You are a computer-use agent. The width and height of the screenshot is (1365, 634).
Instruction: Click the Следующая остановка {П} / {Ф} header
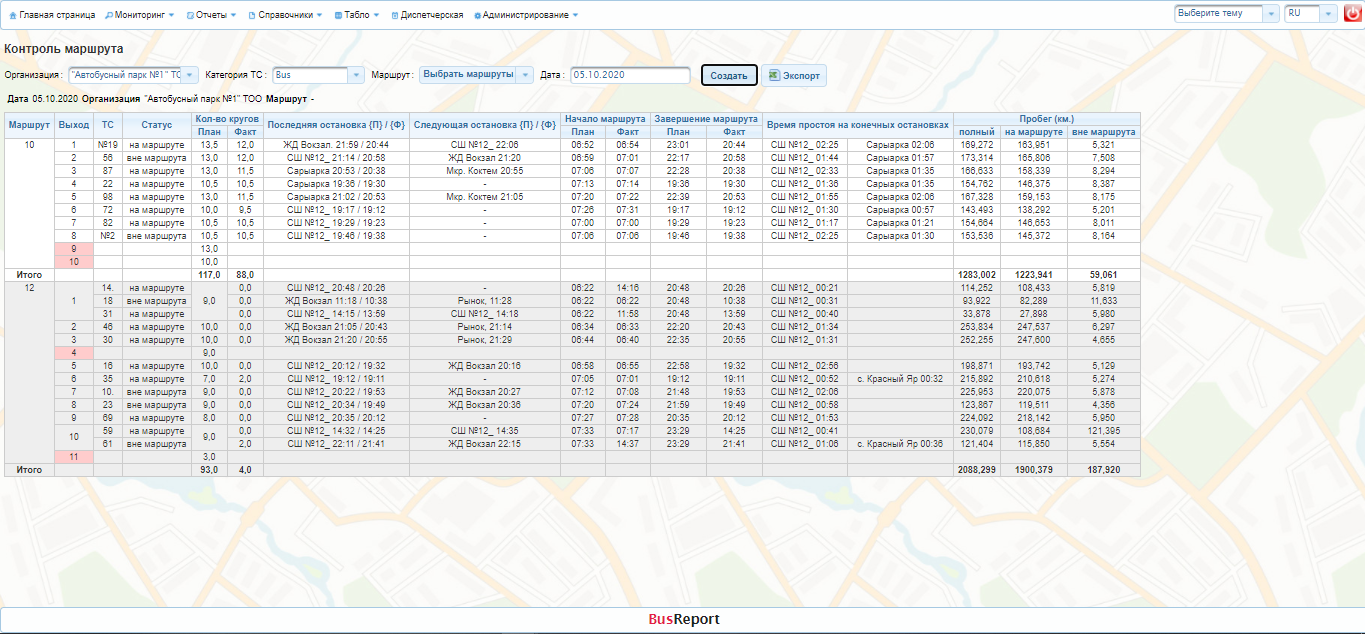click(485, 125)
